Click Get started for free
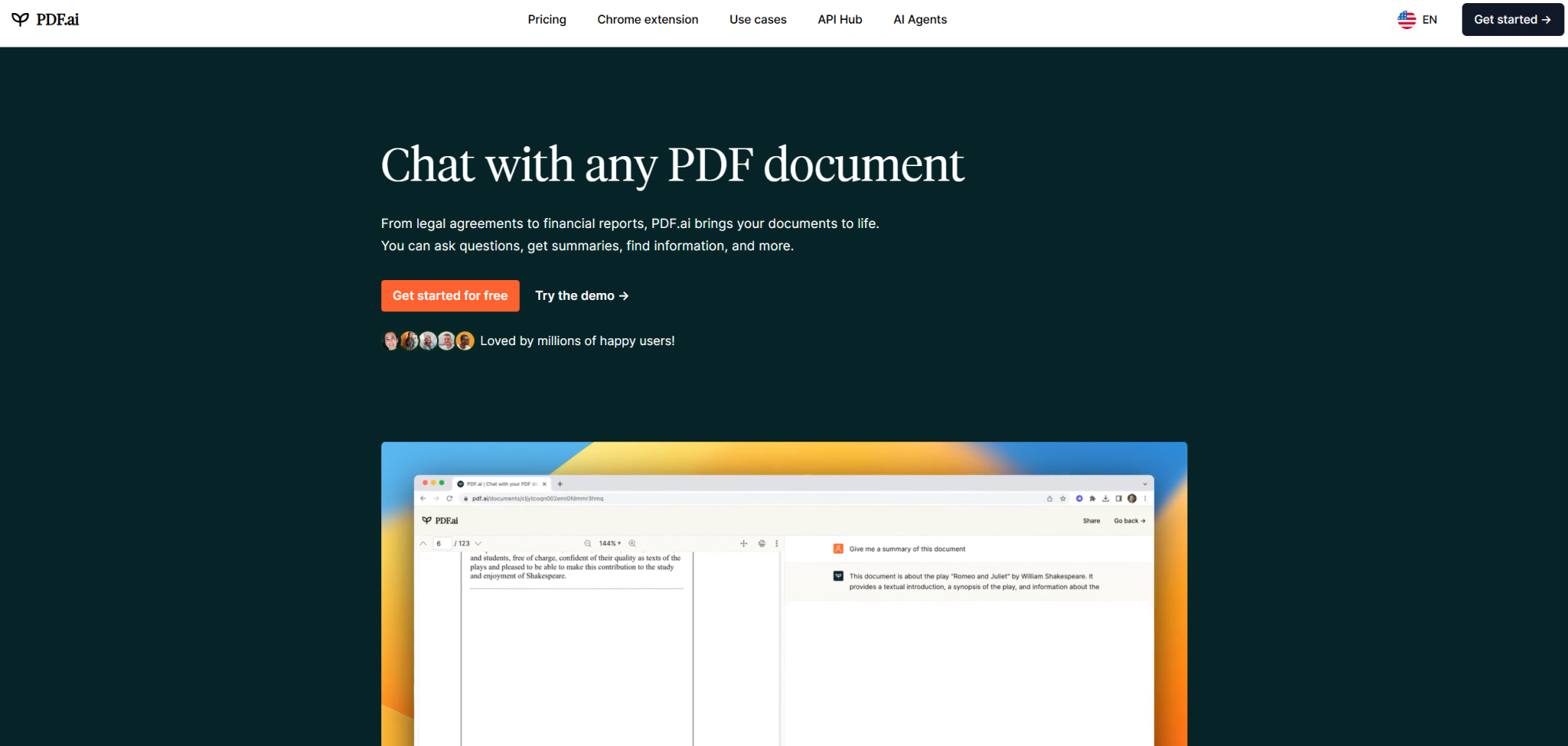The image size is (1568, 746). pyautogui.click(x=450, y=295)
